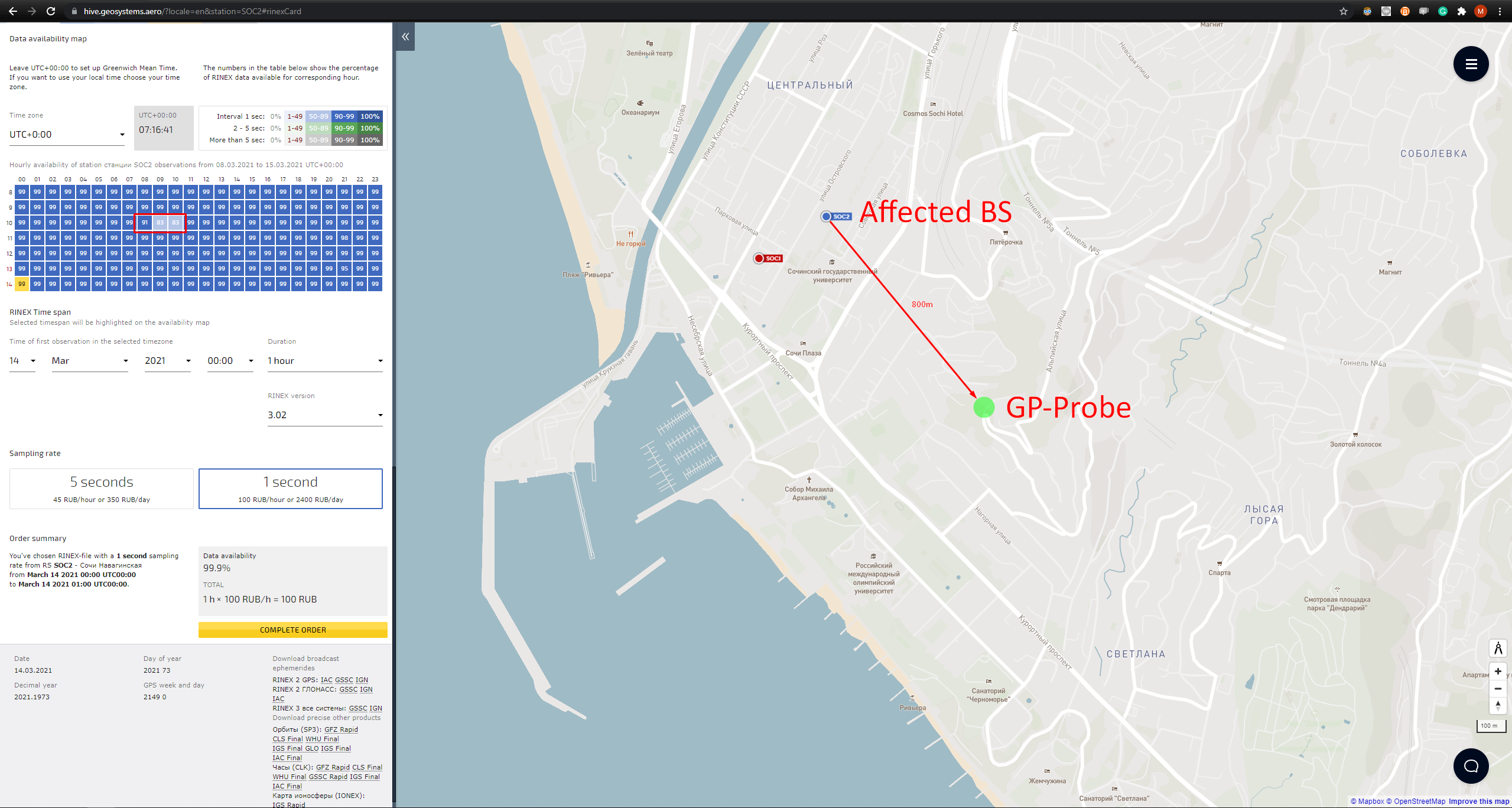Click the browser forward arrow
This screenshot has height=808, width=1512.
tap(32, 11)
